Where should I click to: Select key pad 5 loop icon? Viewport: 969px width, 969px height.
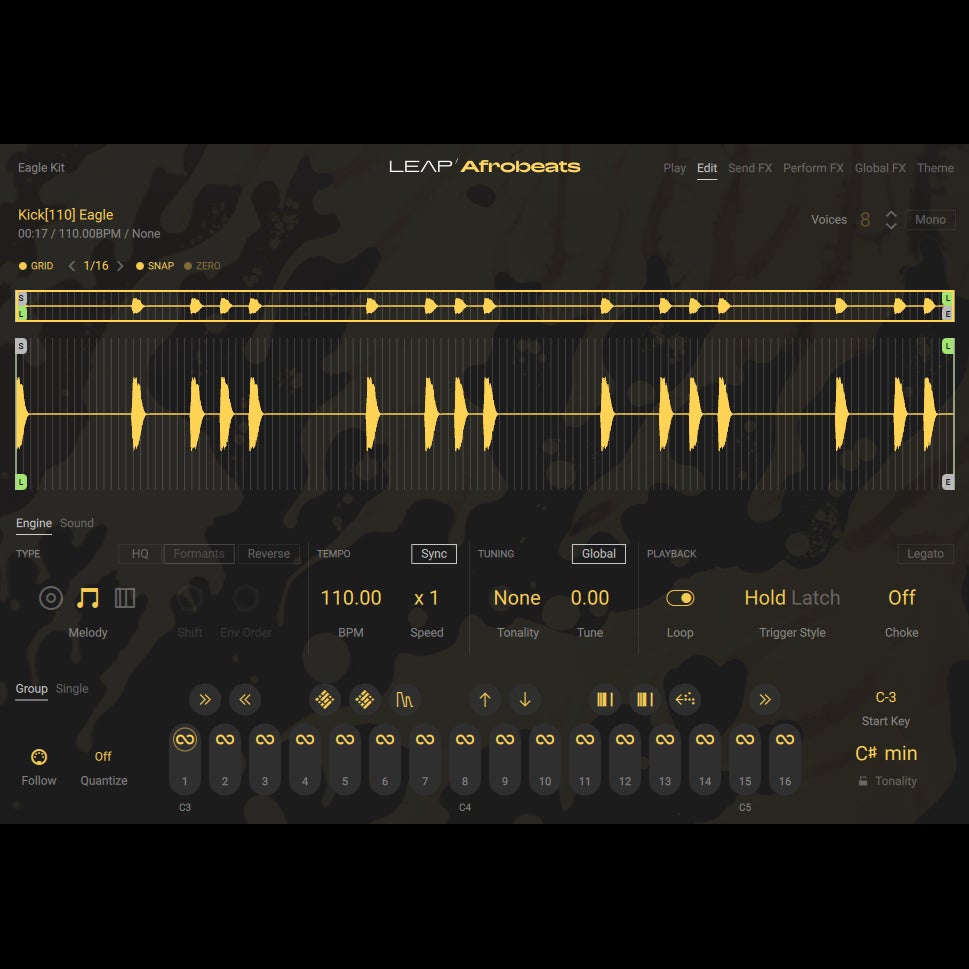tap(345, 739)
